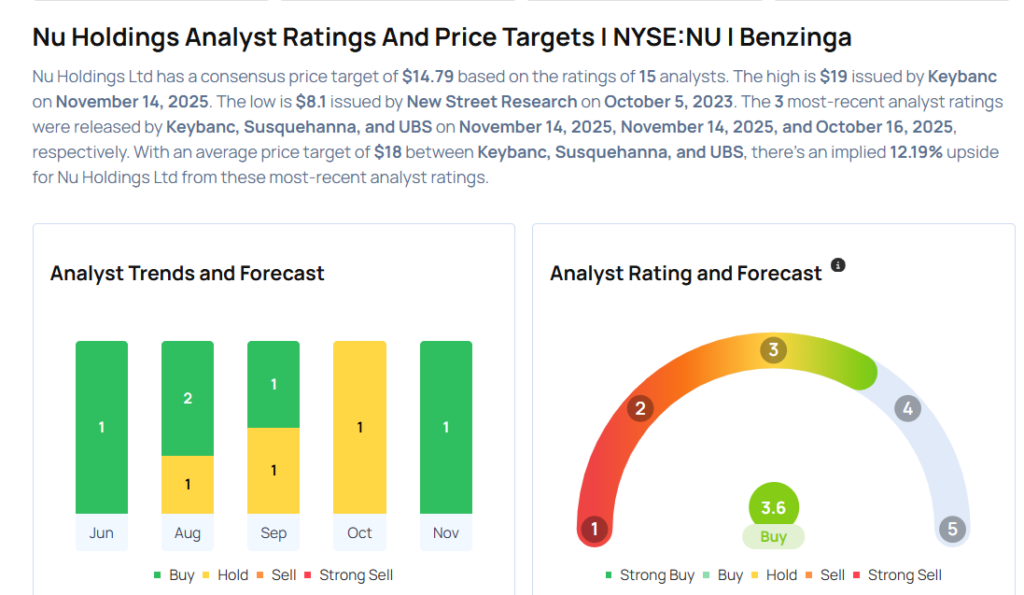Toggle the Buy legend in Analyst Trends chart
This screenshot has width=1024, height=595.
173,575
